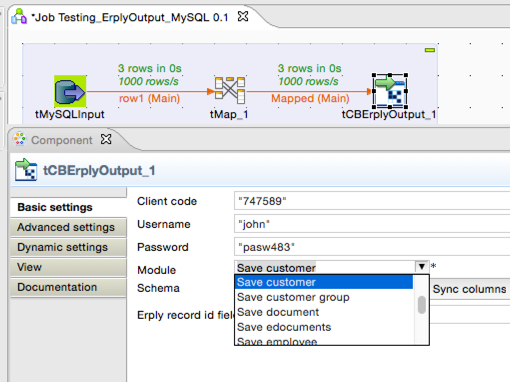
Task: Open the View settings tab
Action: click(x=68, y=267)
